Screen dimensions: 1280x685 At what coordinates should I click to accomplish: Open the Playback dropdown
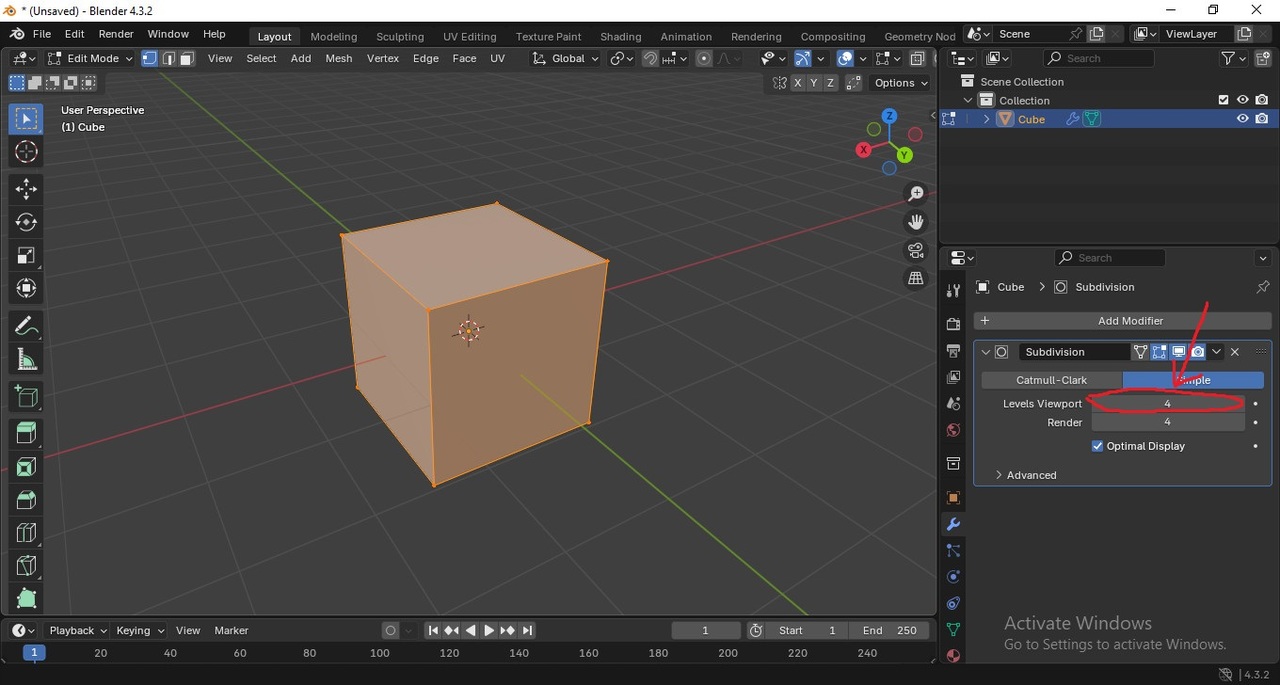pyautogui.click(x=78, y=630)
